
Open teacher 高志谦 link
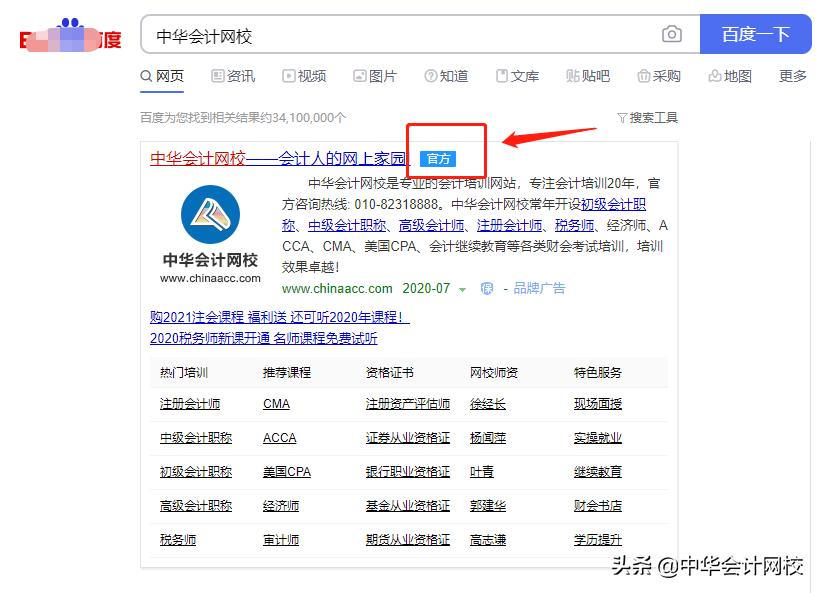(x=488, y=540)
